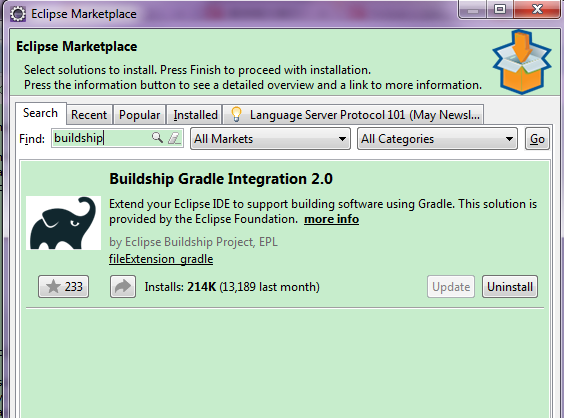Open the All Markets dropdown
Viewport: 564px width, 418px height.
coord(270,138)
